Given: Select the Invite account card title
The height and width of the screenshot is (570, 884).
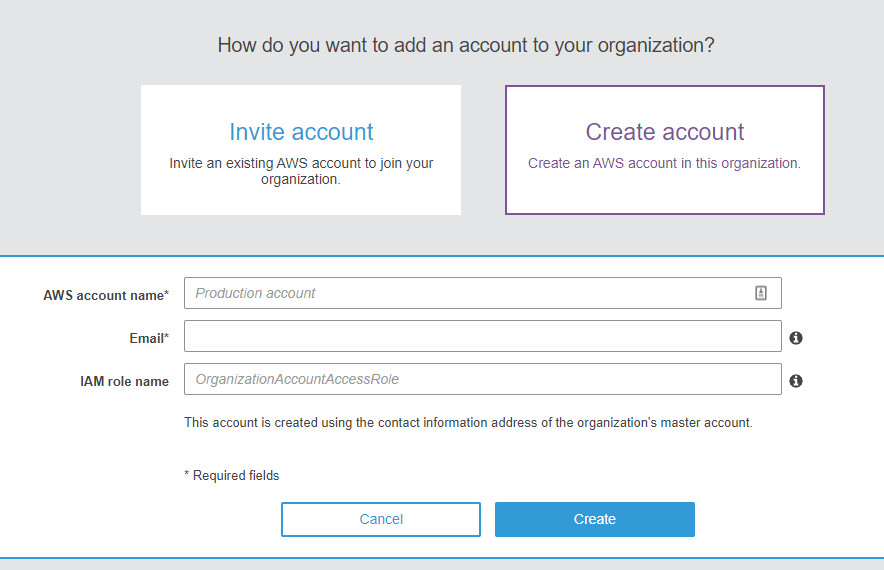Looking at the screenshot, I should (301, 132).
